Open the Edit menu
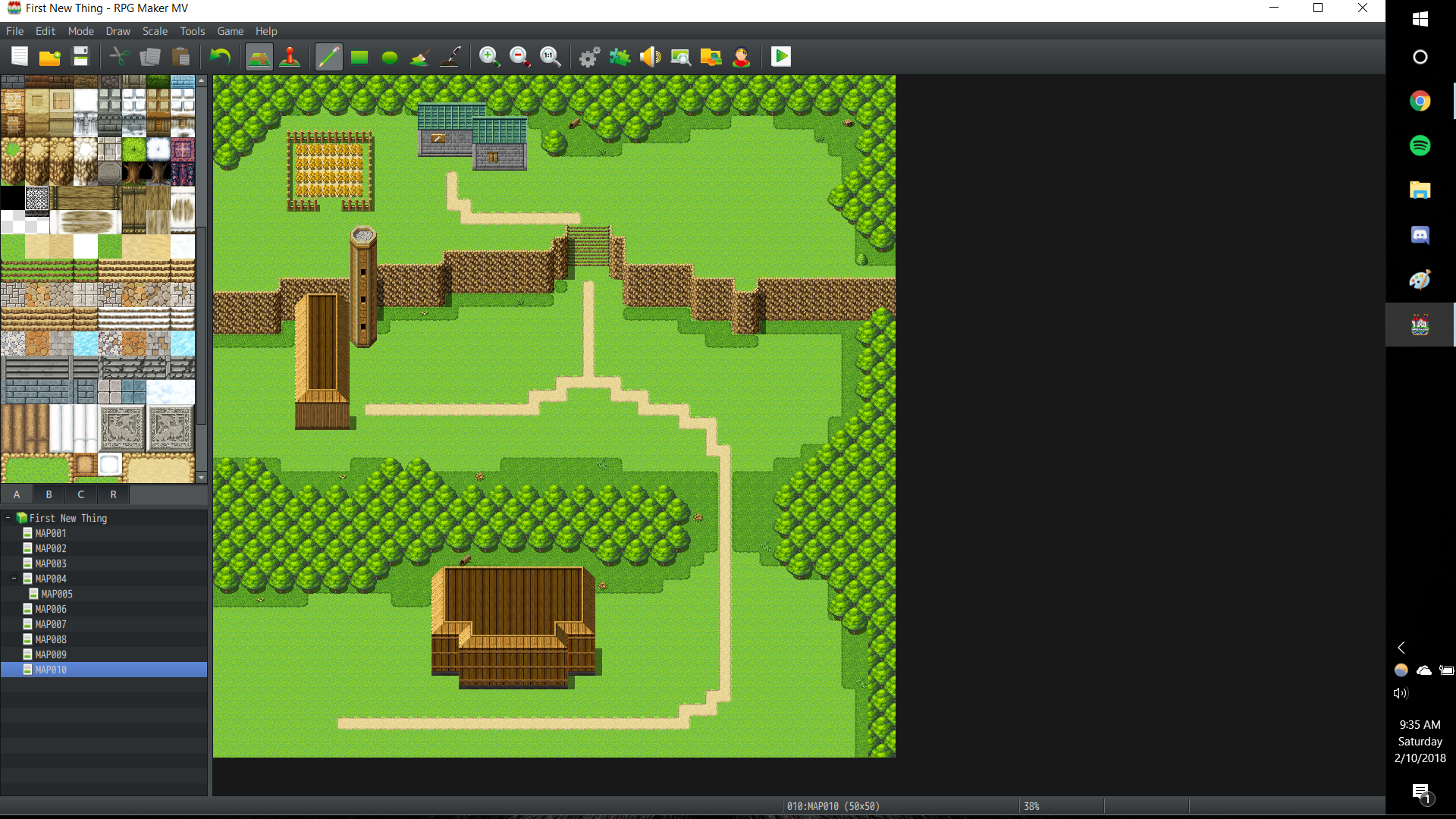The width and height of the screenshot is (1456, 819). pos(45,31)
